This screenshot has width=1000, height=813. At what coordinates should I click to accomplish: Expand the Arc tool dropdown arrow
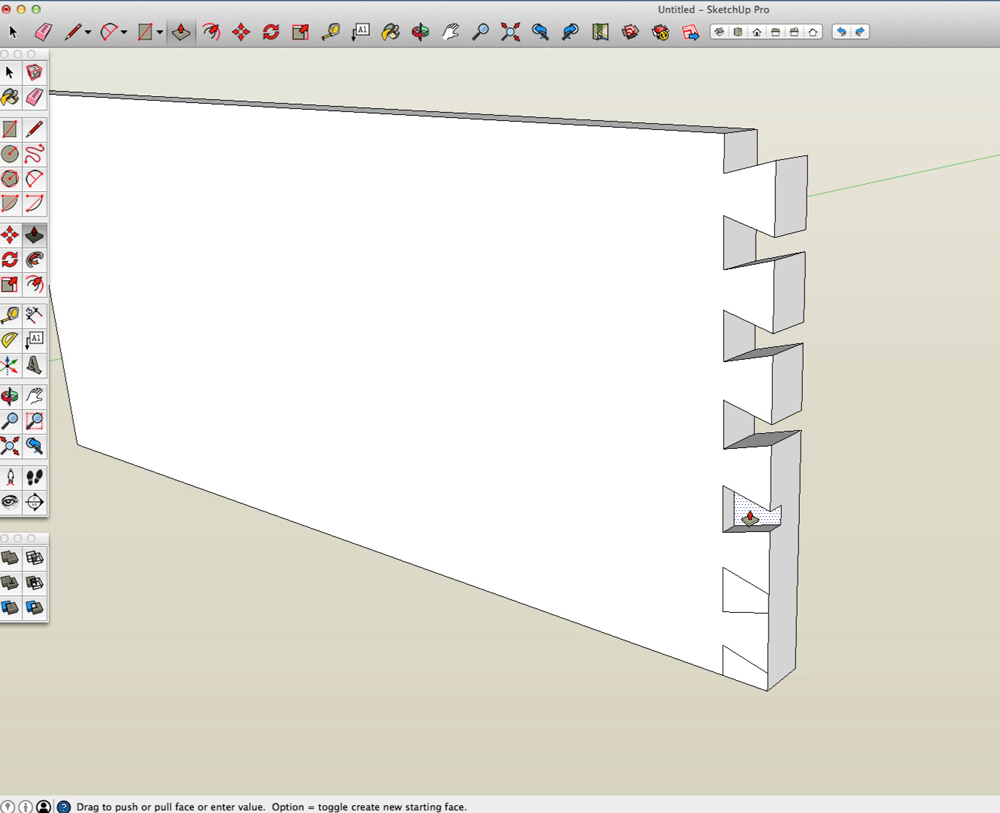(x=124, y=33)
